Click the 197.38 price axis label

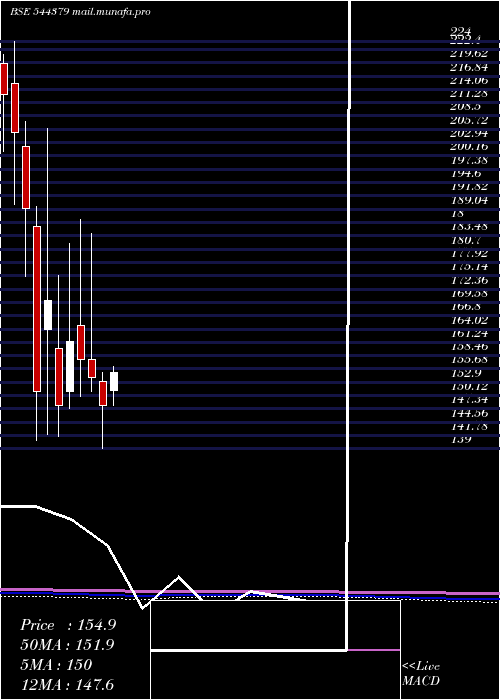point(469,160)
